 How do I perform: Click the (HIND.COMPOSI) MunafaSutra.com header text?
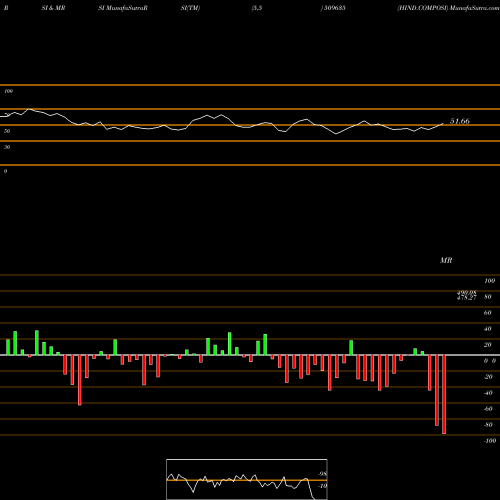(x=448, y=8)
